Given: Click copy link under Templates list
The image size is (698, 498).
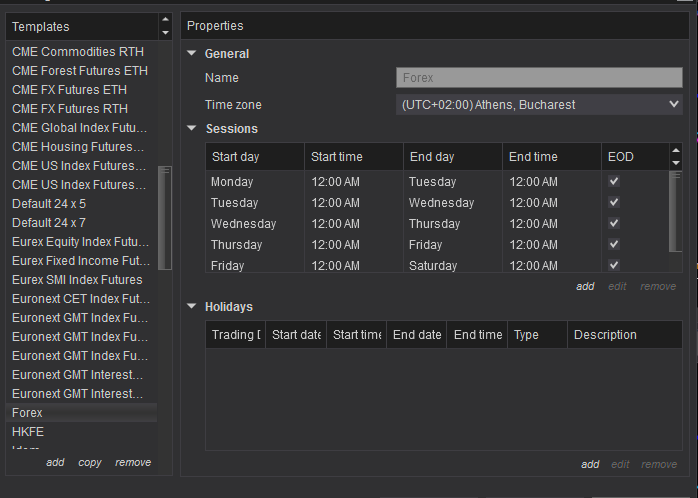Looking at the screenshot, I should pyautogui.click(x=90, y=462).
